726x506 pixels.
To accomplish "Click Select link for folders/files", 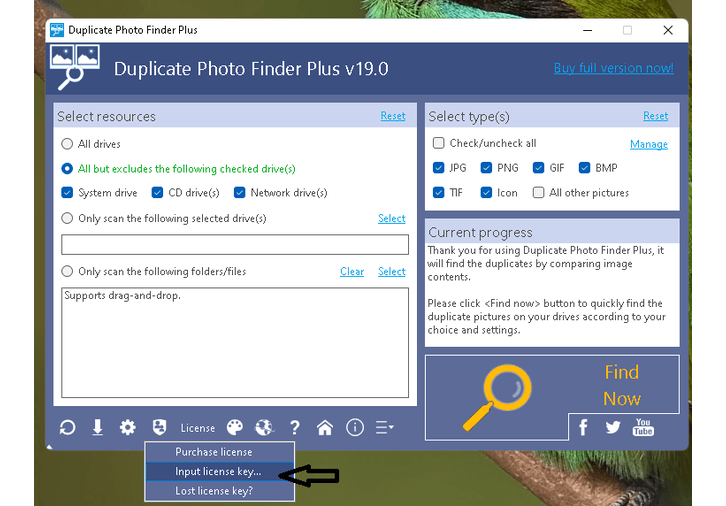I will coord(392,271).
